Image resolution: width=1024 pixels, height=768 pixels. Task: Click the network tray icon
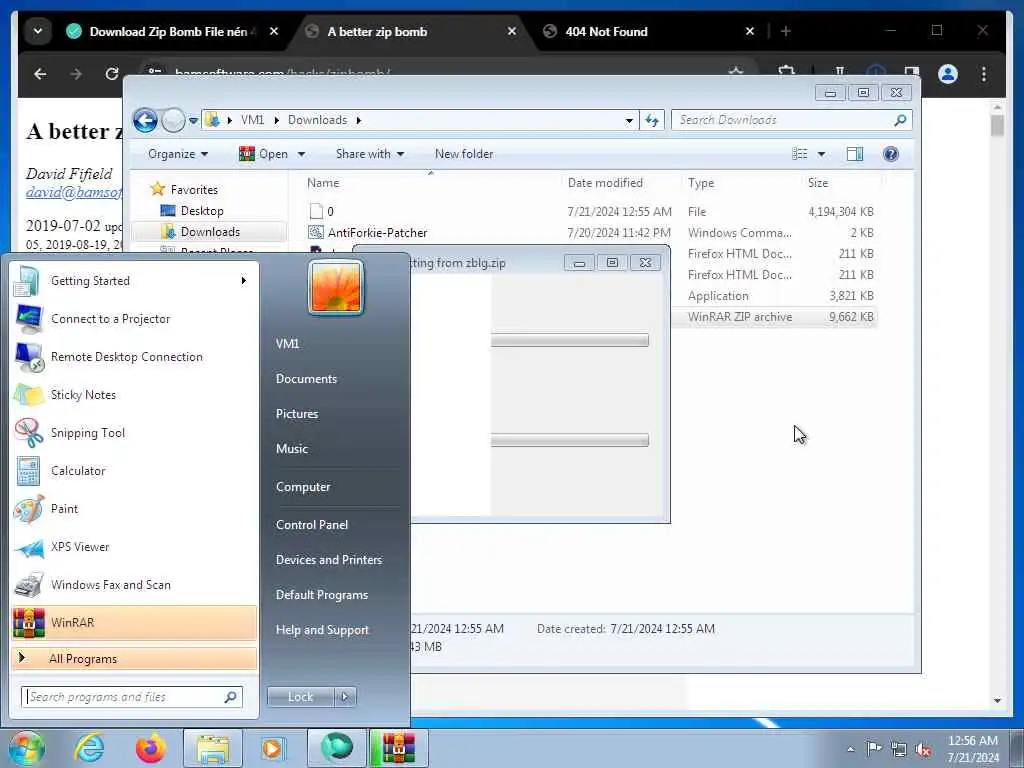pos(899,750)
